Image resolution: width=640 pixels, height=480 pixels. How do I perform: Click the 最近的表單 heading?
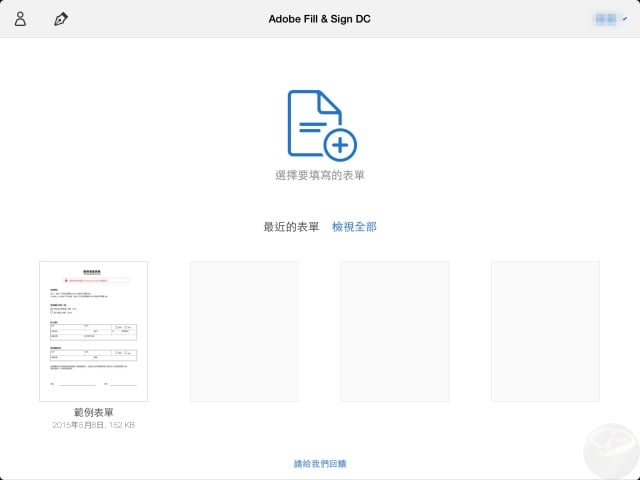click(291, 227)
